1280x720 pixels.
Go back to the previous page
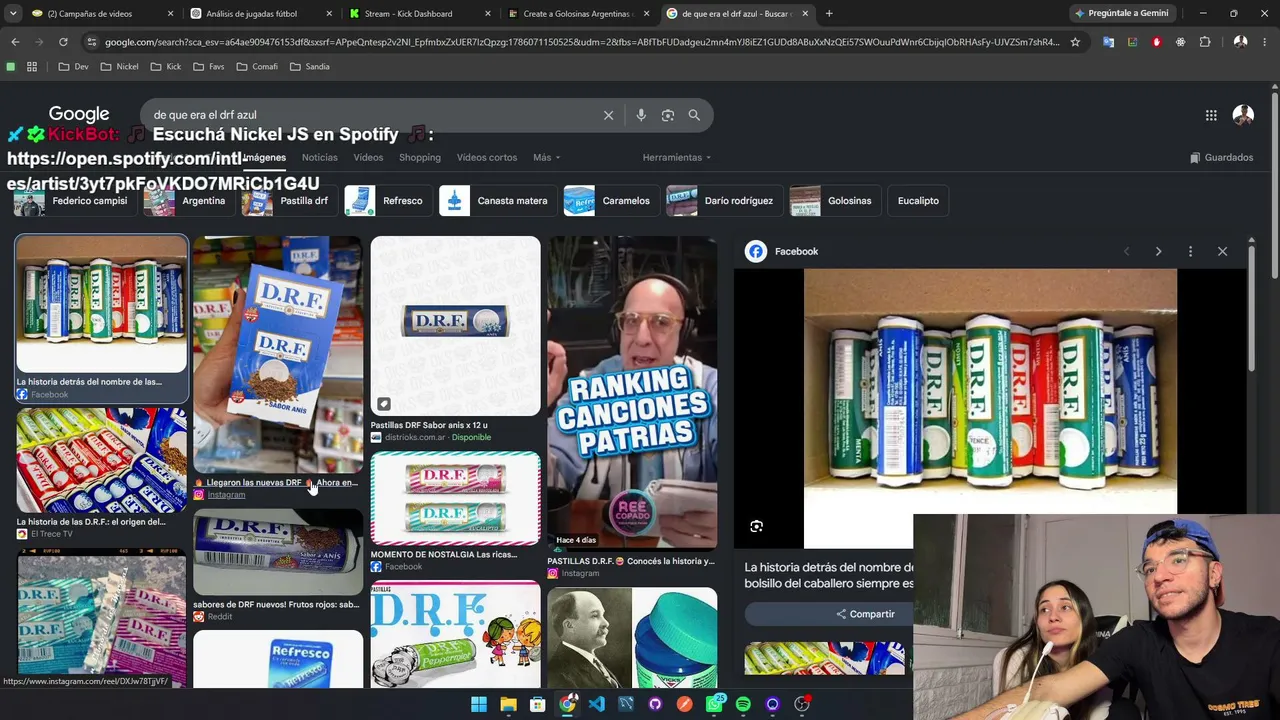pyautogui.click(x=15, y=42)
